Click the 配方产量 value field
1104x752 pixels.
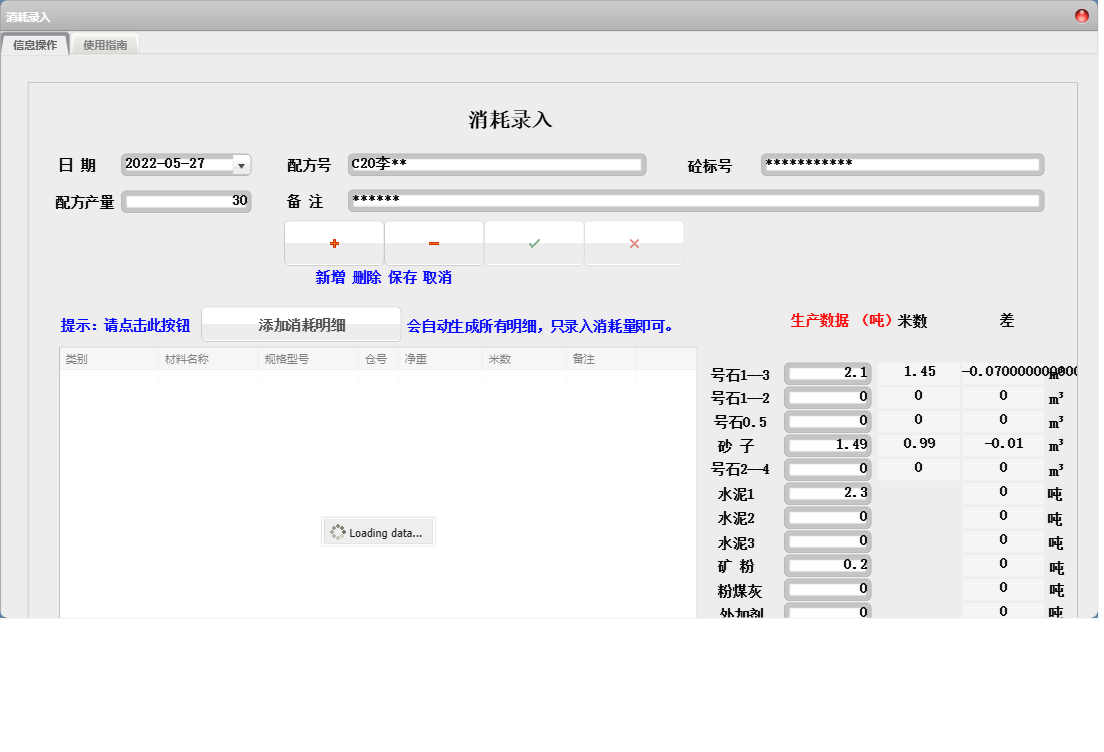tap(186, 201)
